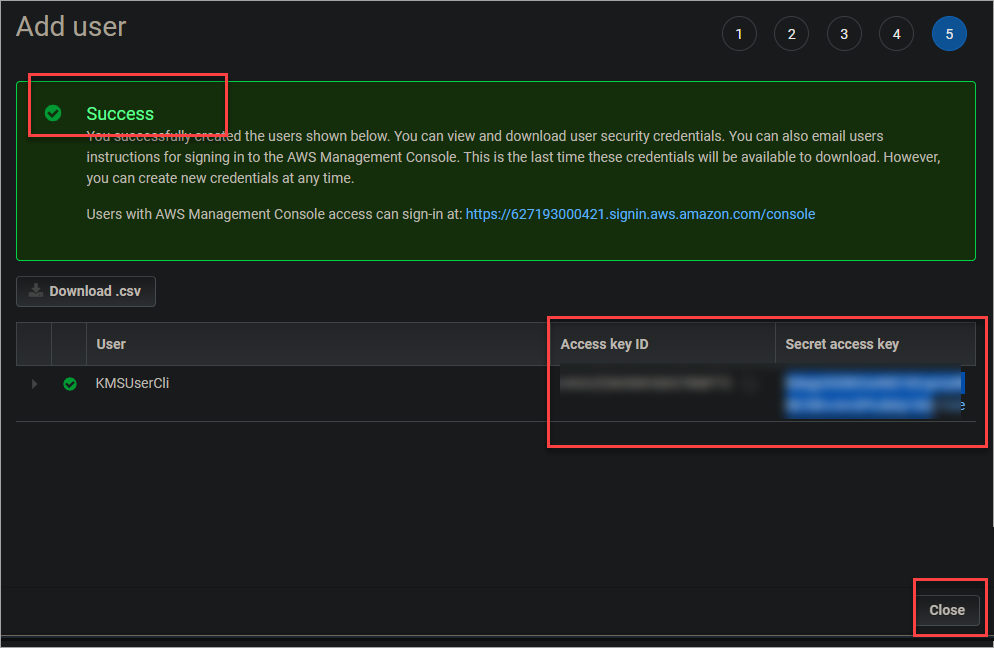Expand the KMSUserCli row details
The width and height of the screenshot is (994, 648).
(x=34, y=384)
